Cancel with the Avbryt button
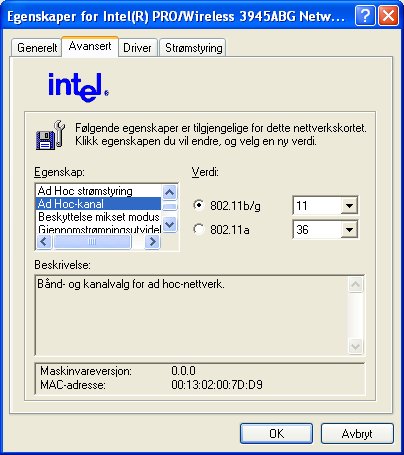The width and height of the screenshot is (404, 455). (x=357, y=433)
